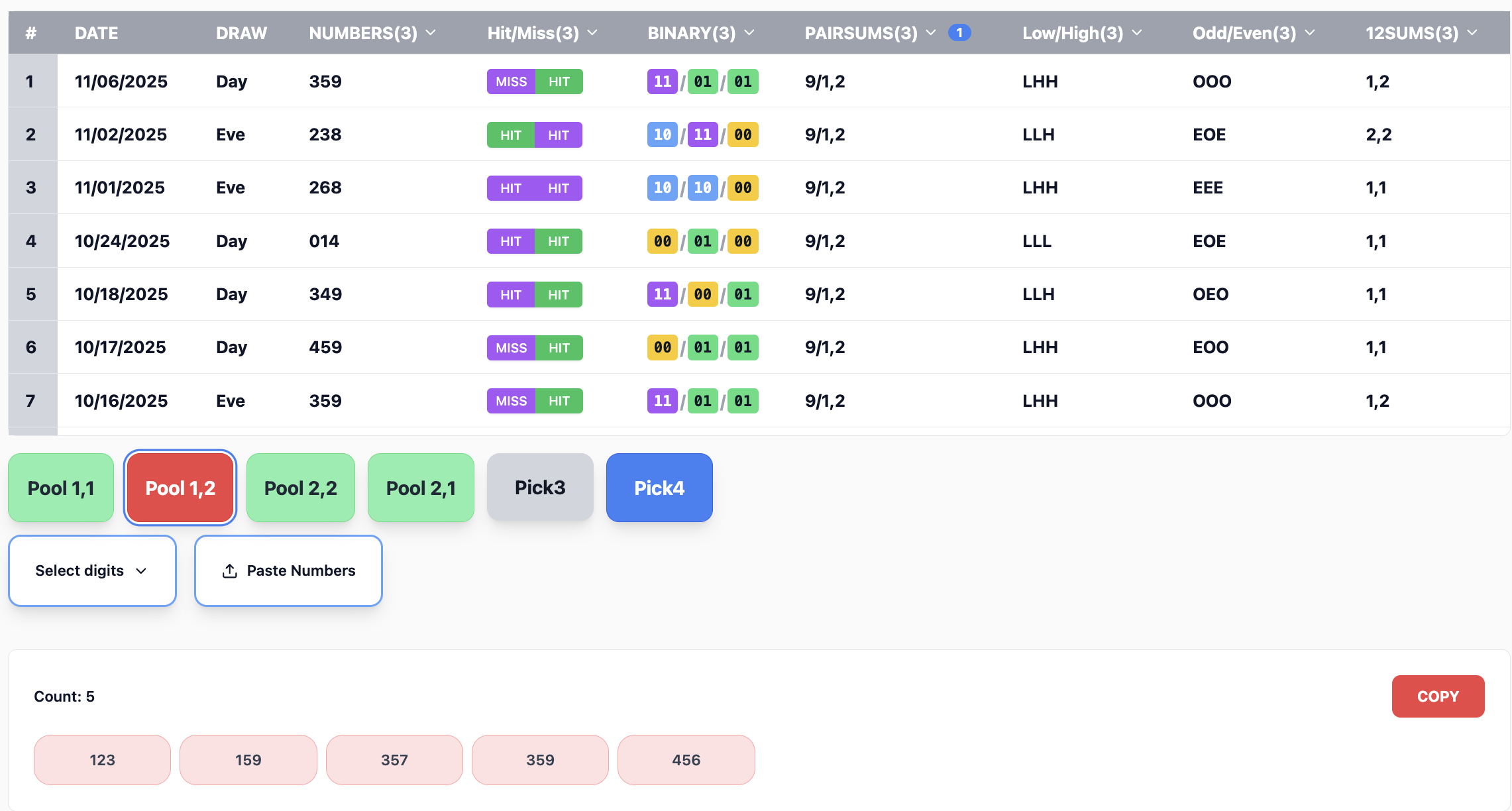
Task: Click the Paste Numbers button
Action: click(x=288, y=571)
